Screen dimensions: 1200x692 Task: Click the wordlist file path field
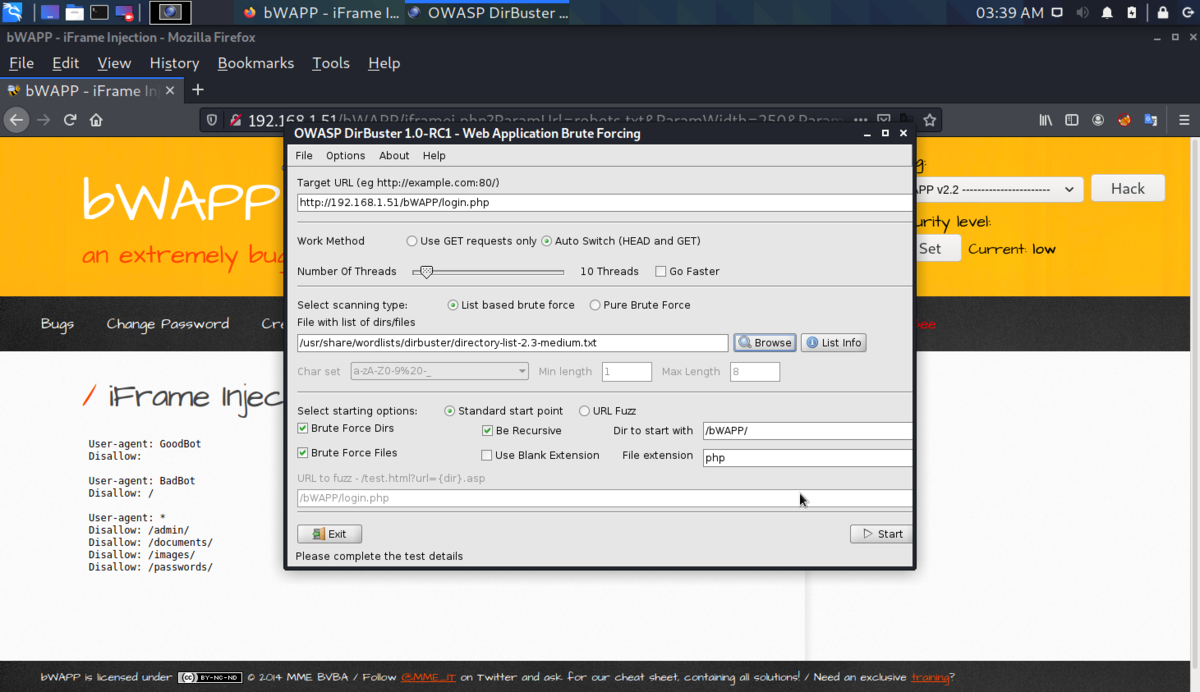tap(513, 342)
